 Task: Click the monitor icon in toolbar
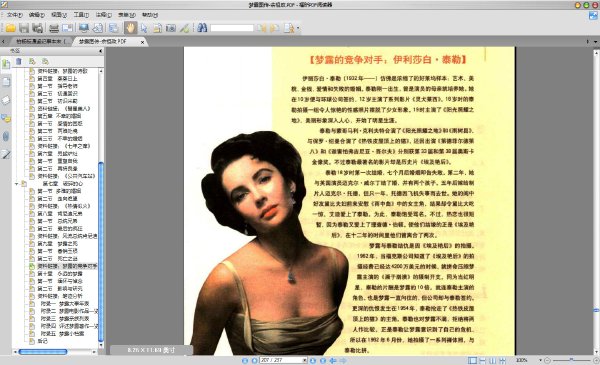coord(84,28)
